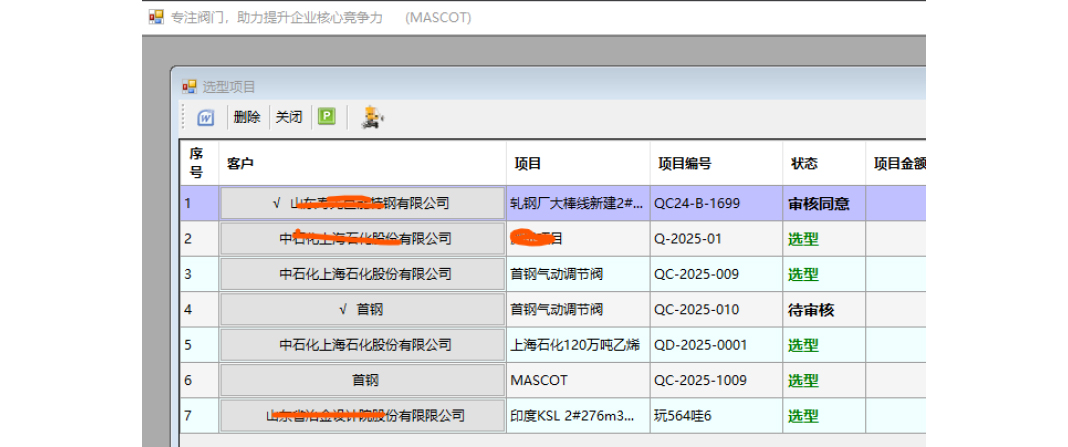This screenshot has width=1068, height=447.
Task: Click 选型 status in row 2
Action: coord(824,238)
